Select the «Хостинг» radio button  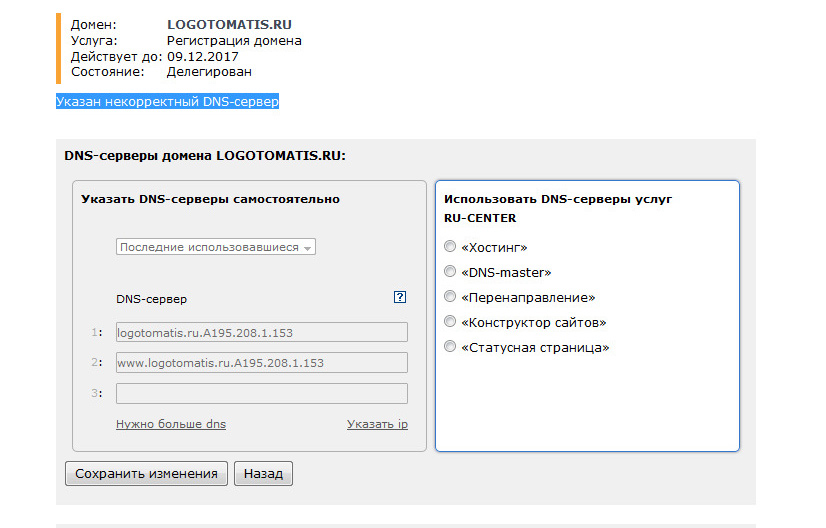450,246
